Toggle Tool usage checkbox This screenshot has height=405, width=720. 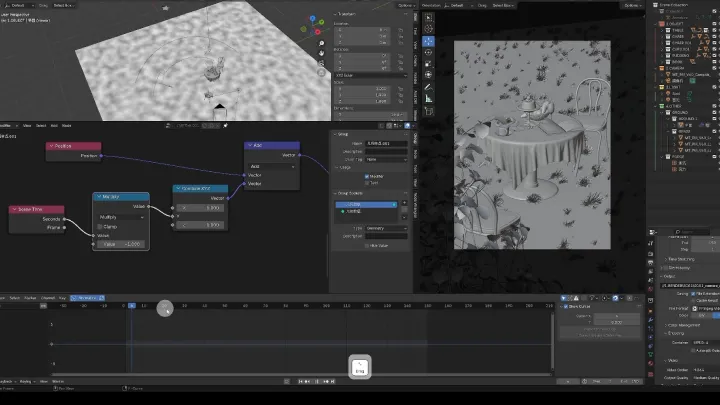tap(366, 183)
